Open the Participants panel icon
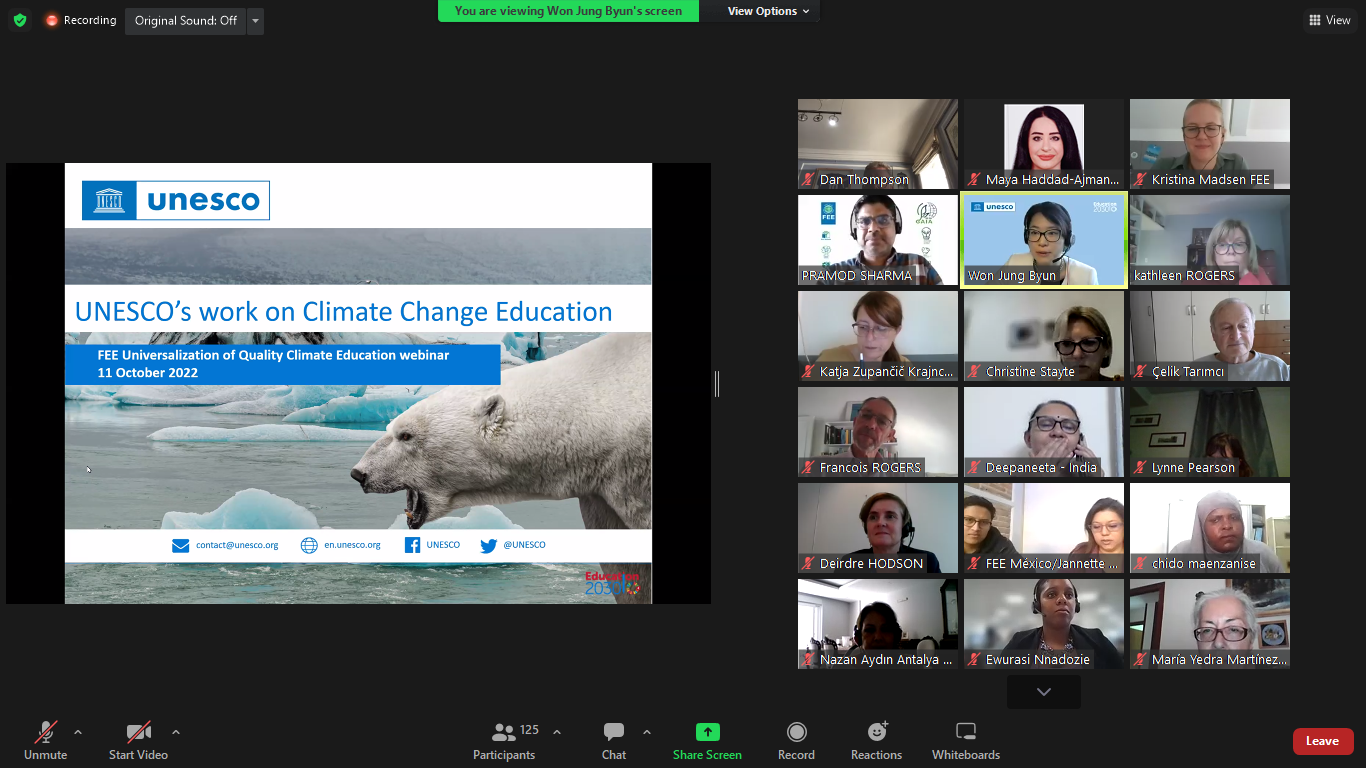The width and height of the screenshot is (1366, 768). [504, 733]
